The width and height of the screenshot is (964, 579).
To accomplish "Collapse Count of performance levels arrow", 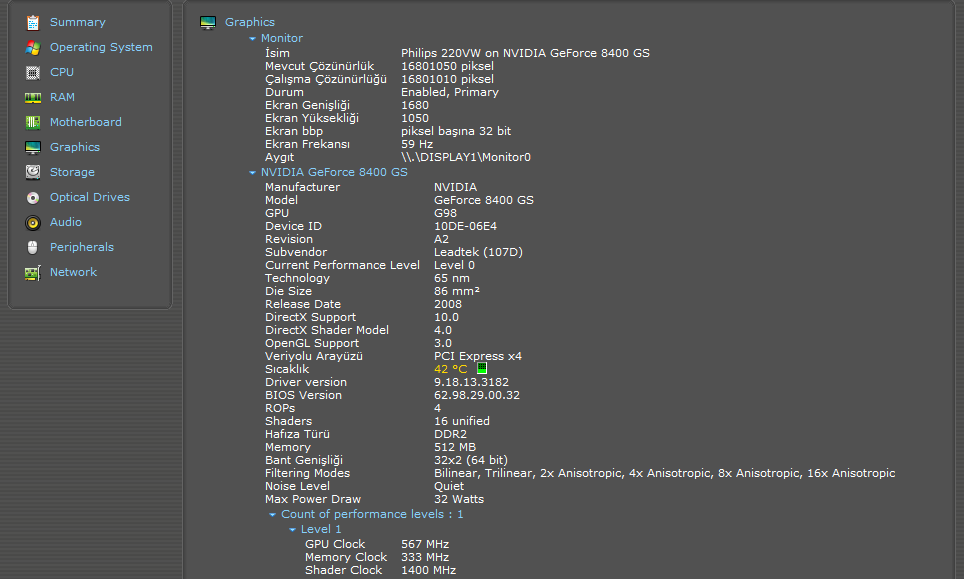I will pos(272,514).
